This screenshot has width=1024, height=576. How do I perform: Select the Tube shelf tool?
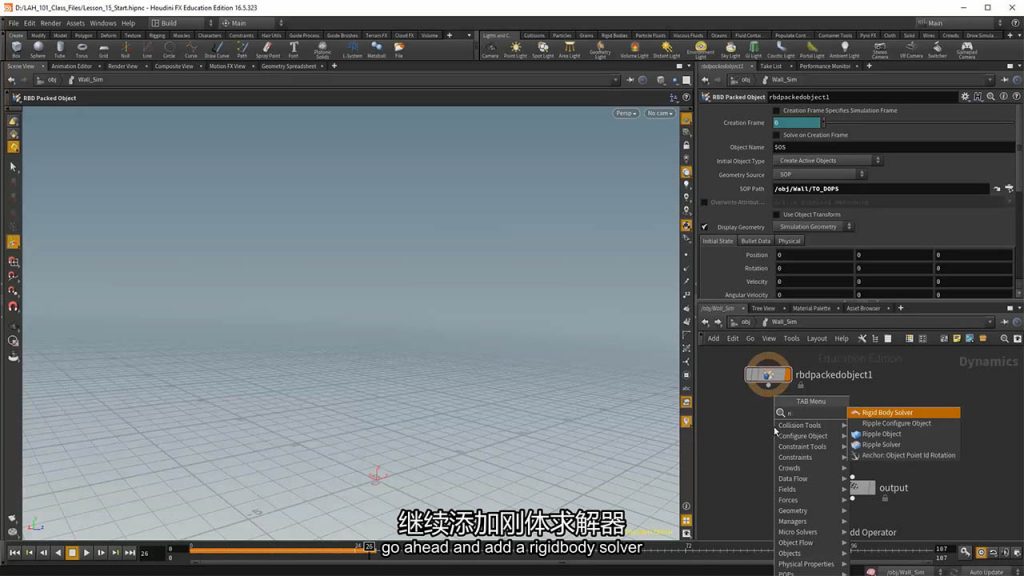(x=59, y=50)
